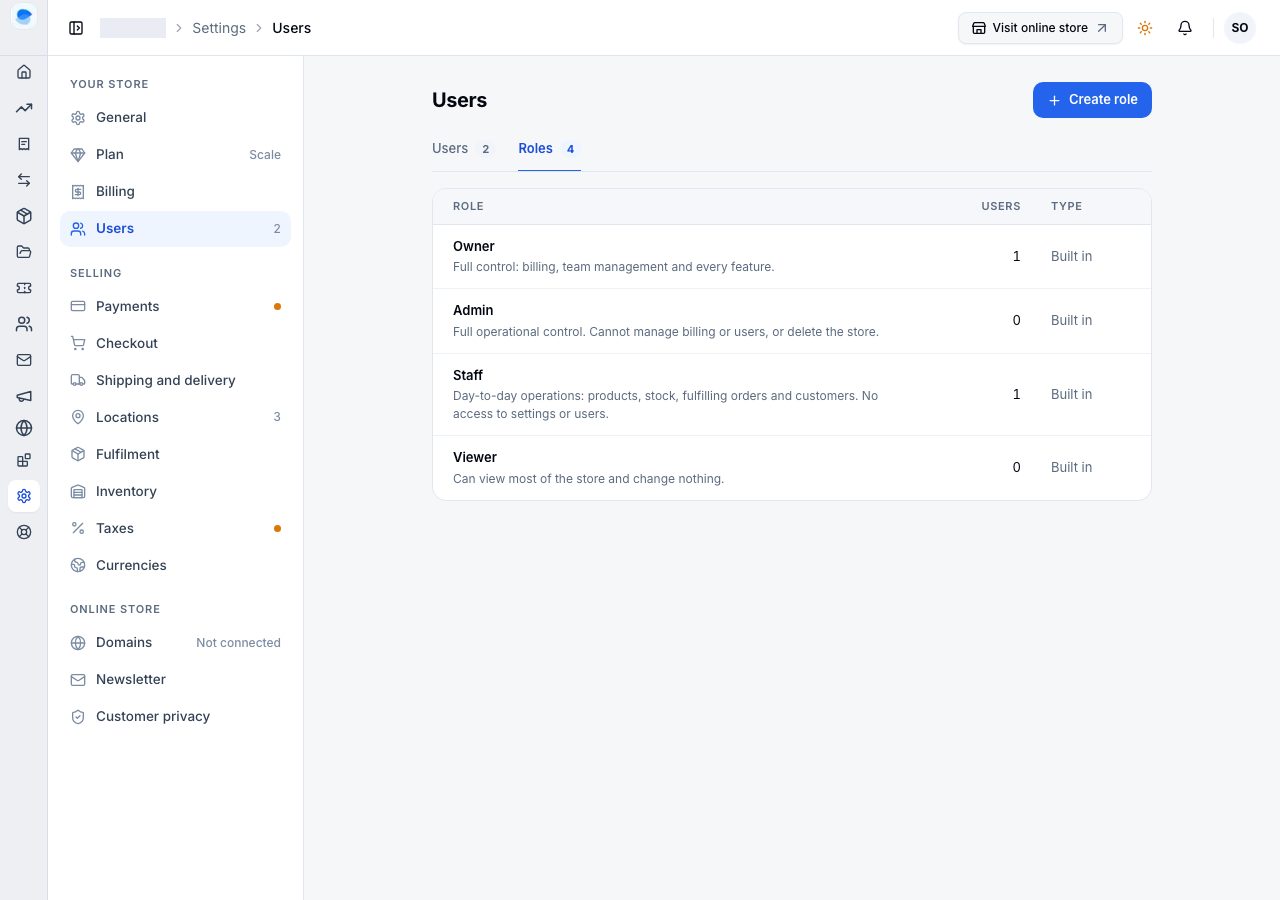The height and width of the screenshot is (900, 1280).
Task: Open Taxes settings
Action: 176,529
